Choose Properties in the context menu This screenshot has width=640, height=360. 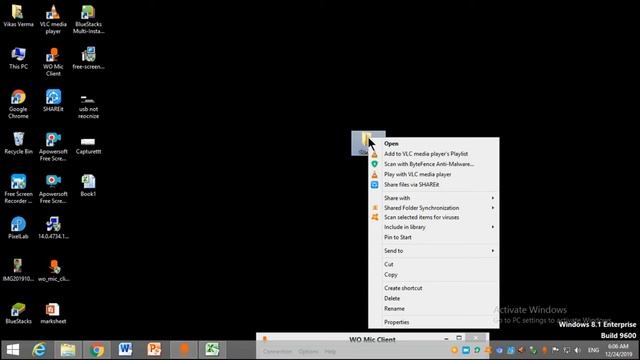[x=433, y=322]
